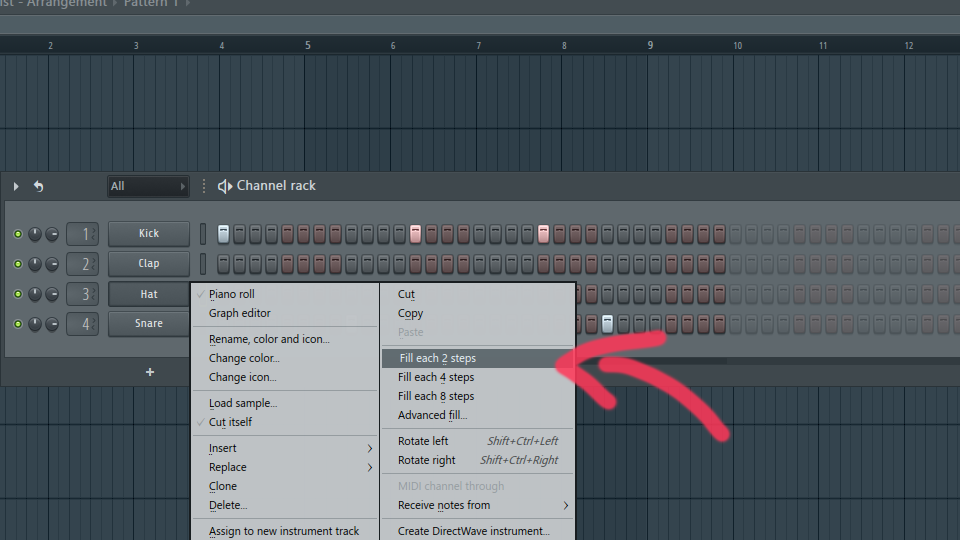Expand Receive notes from submenu
960x540 pixels.
pos(478,506)
